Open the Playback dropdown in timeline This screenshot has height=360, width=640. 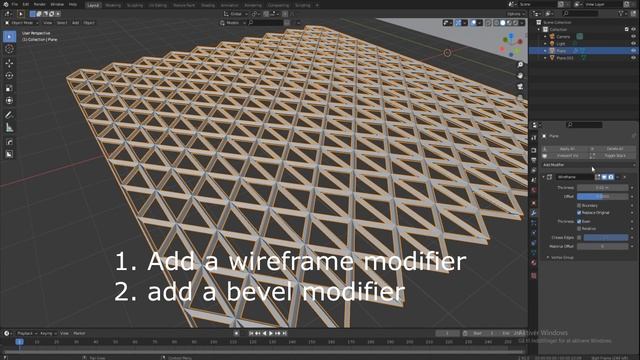(x=27, y=333)
